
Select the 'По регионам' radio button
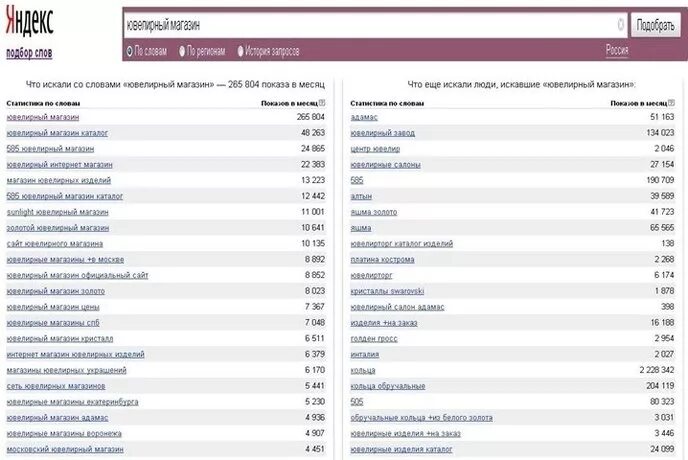(x=183, y=51)
